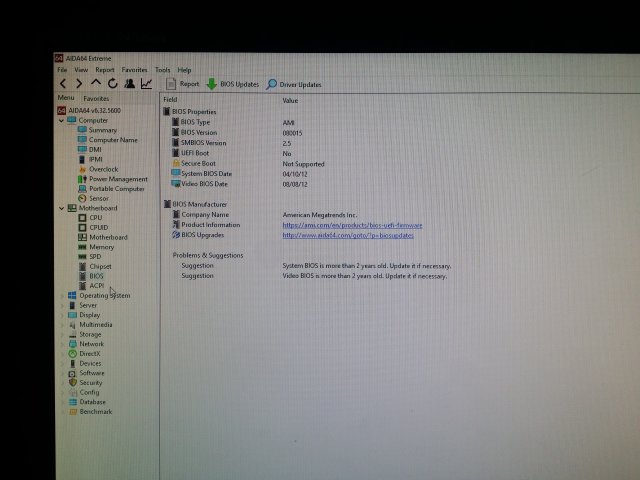Viewport: 640px width, 480px height.
Task: Open the user profile toolbar icon
Action: coord(130,84)
